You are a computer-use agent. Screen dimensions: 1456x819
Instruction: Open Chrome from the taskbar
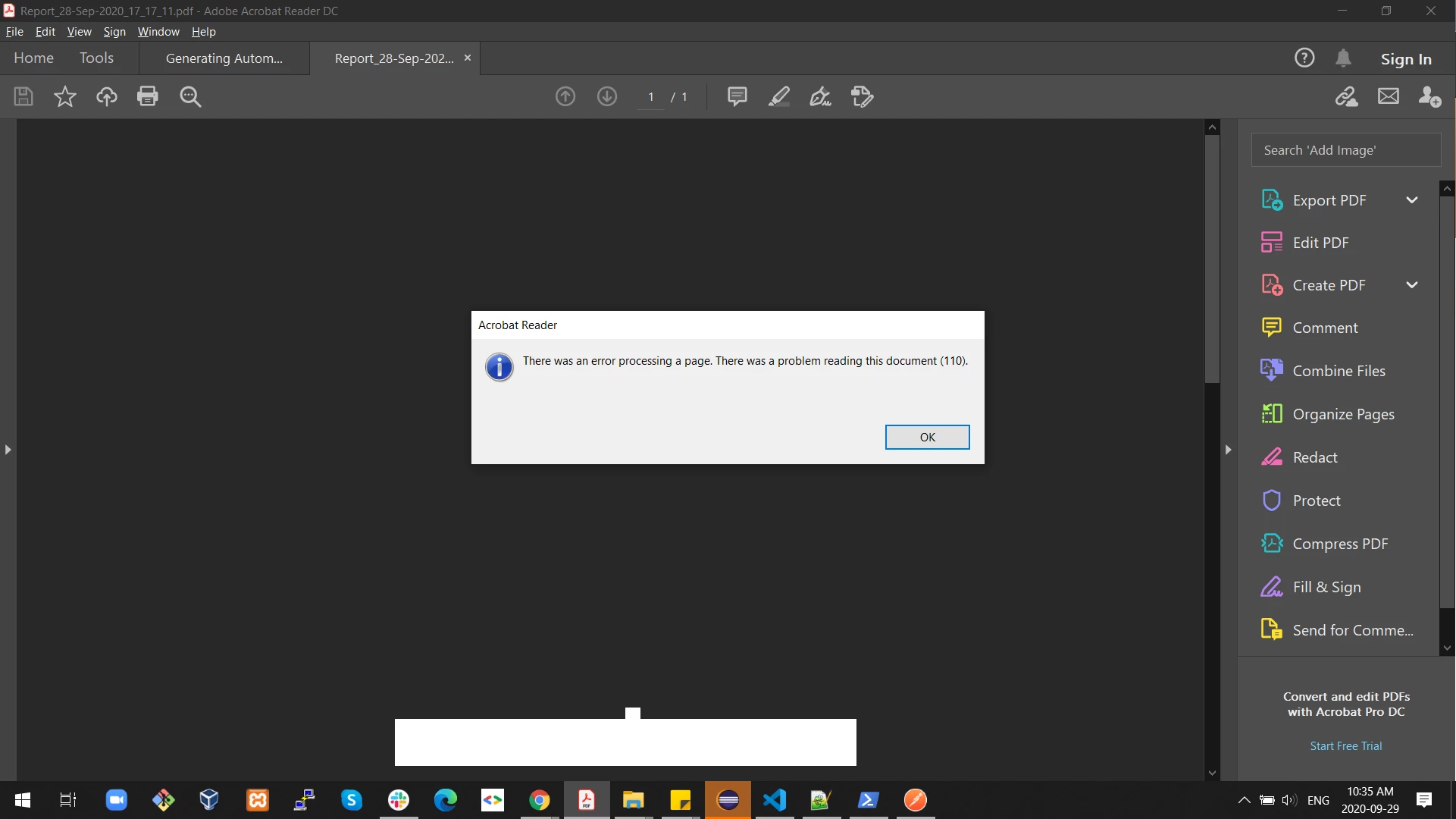(x=540, y=800)
